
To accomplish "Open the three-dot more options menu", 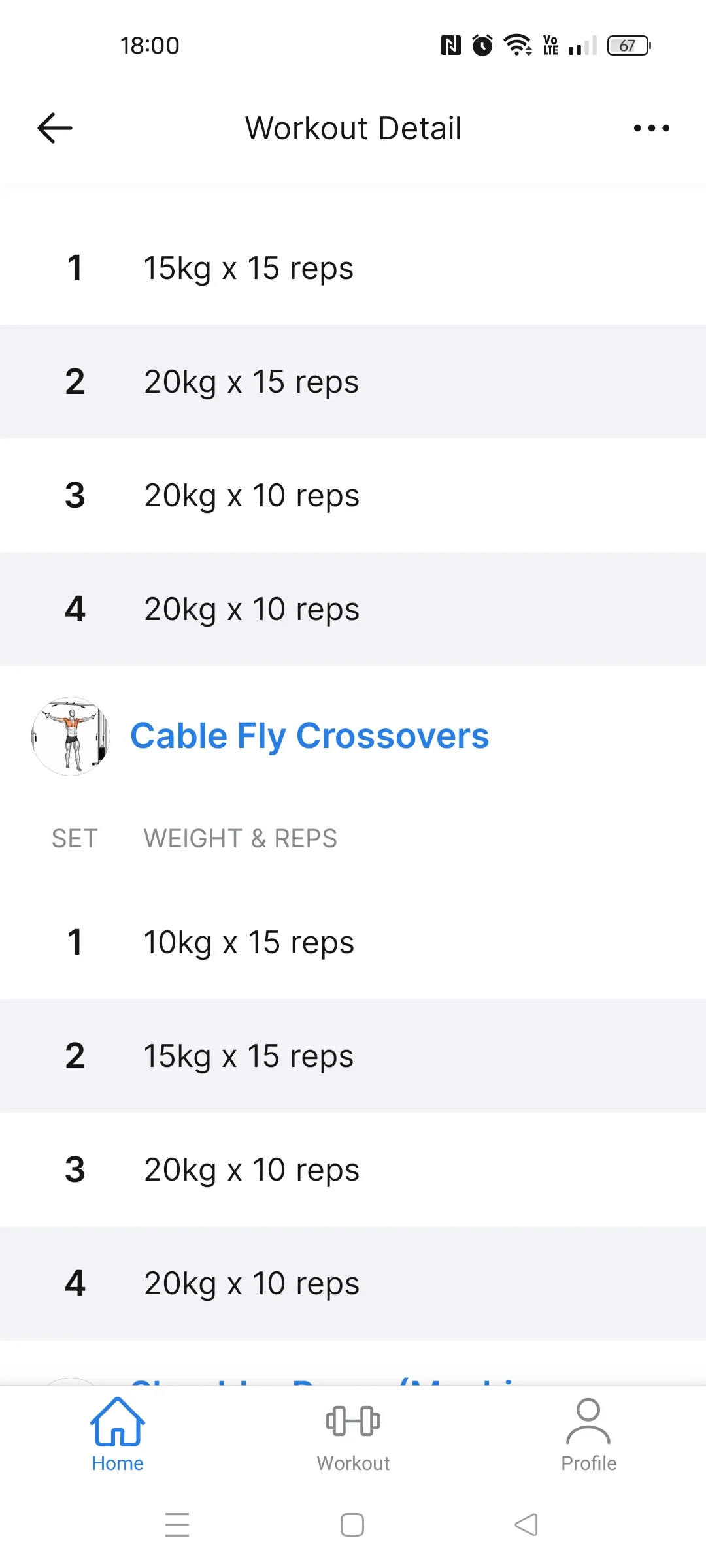I will pyautogui.click(x=651, y=128).
